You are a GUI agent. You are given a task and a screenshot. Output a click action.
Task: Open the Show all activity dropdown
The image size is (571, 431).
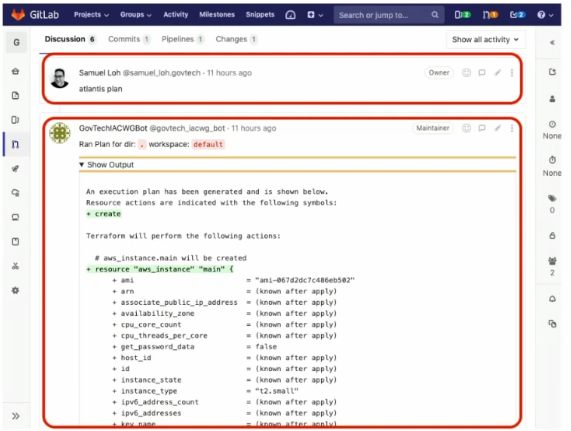click(x=485, y=39)
